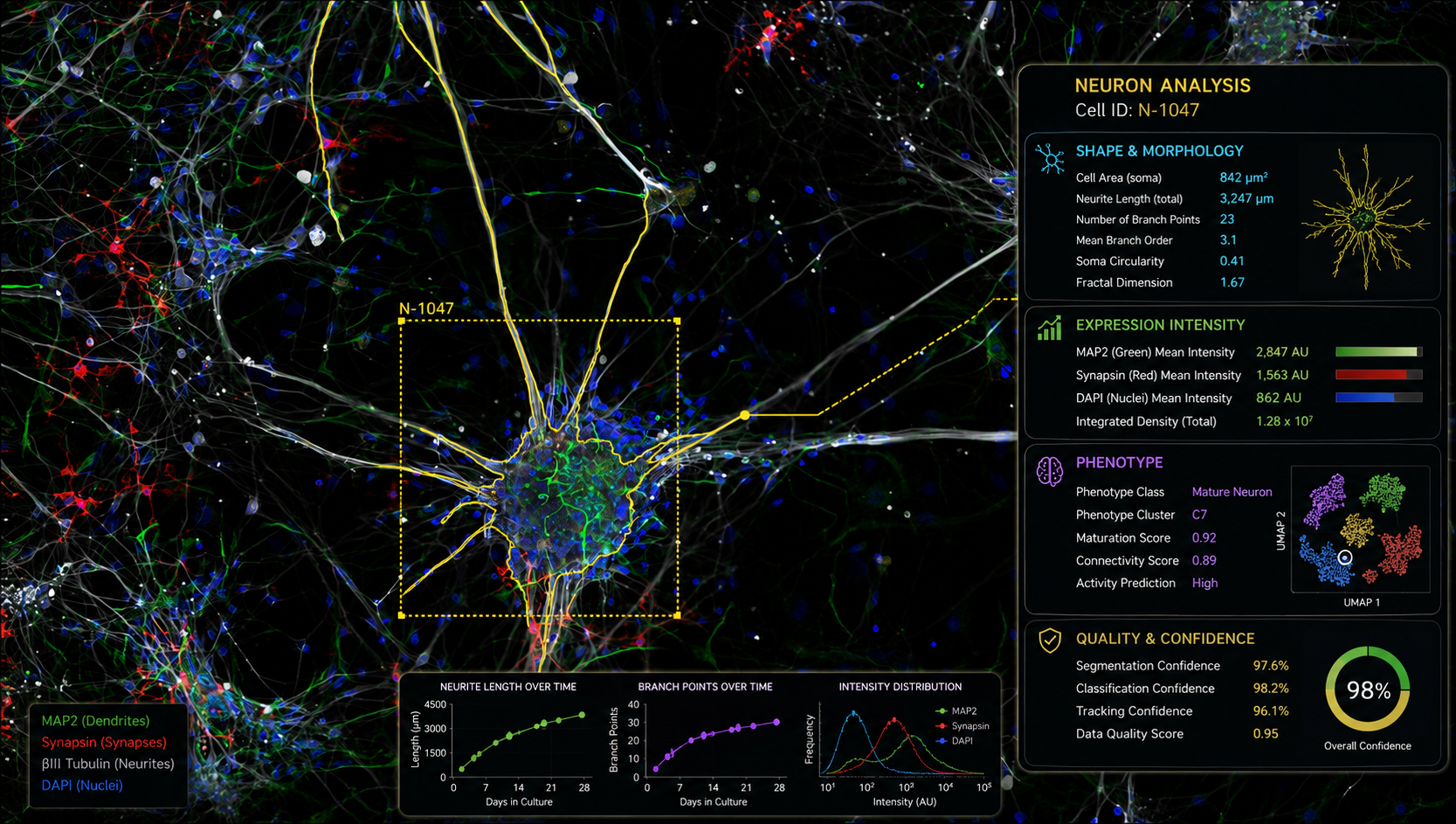The width and height of the screenshot is (1456, 824).
Task: Click the Tracking Confidence value 96.1%
Action: [1271, 711]
